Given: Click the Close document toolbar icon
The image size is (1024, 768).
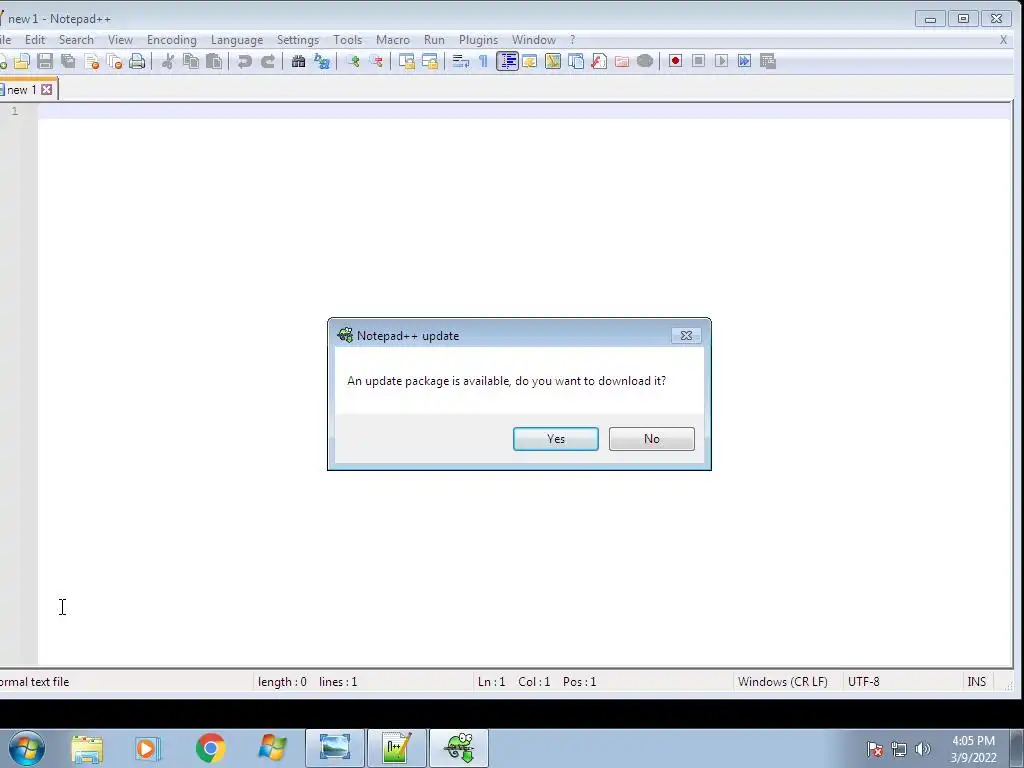Looking at the screenshot, I should [x=91, y=61].
